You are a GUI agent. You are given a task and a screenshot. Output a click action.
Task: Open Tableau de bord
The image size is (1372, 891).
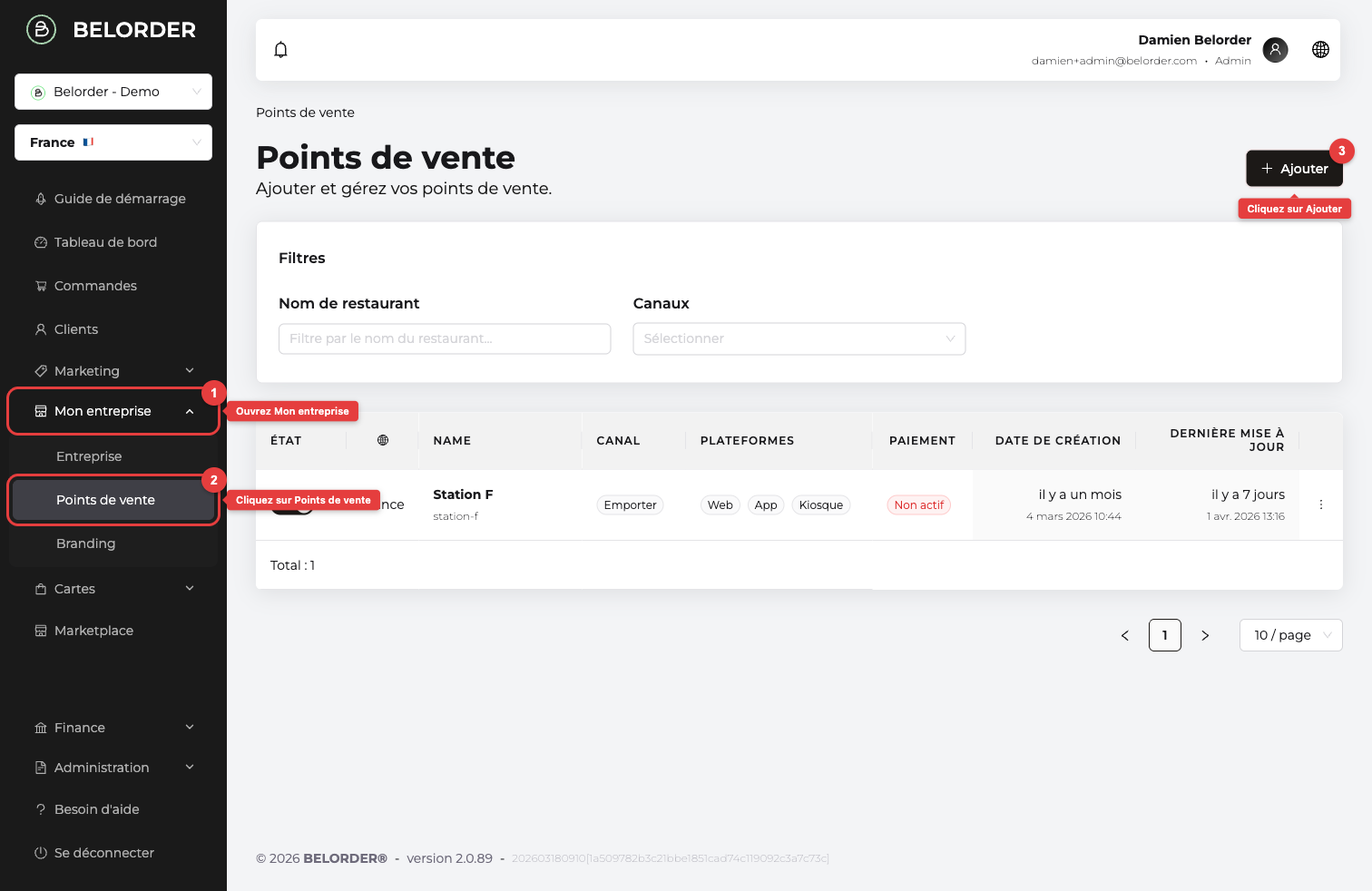tap(113, 242)
